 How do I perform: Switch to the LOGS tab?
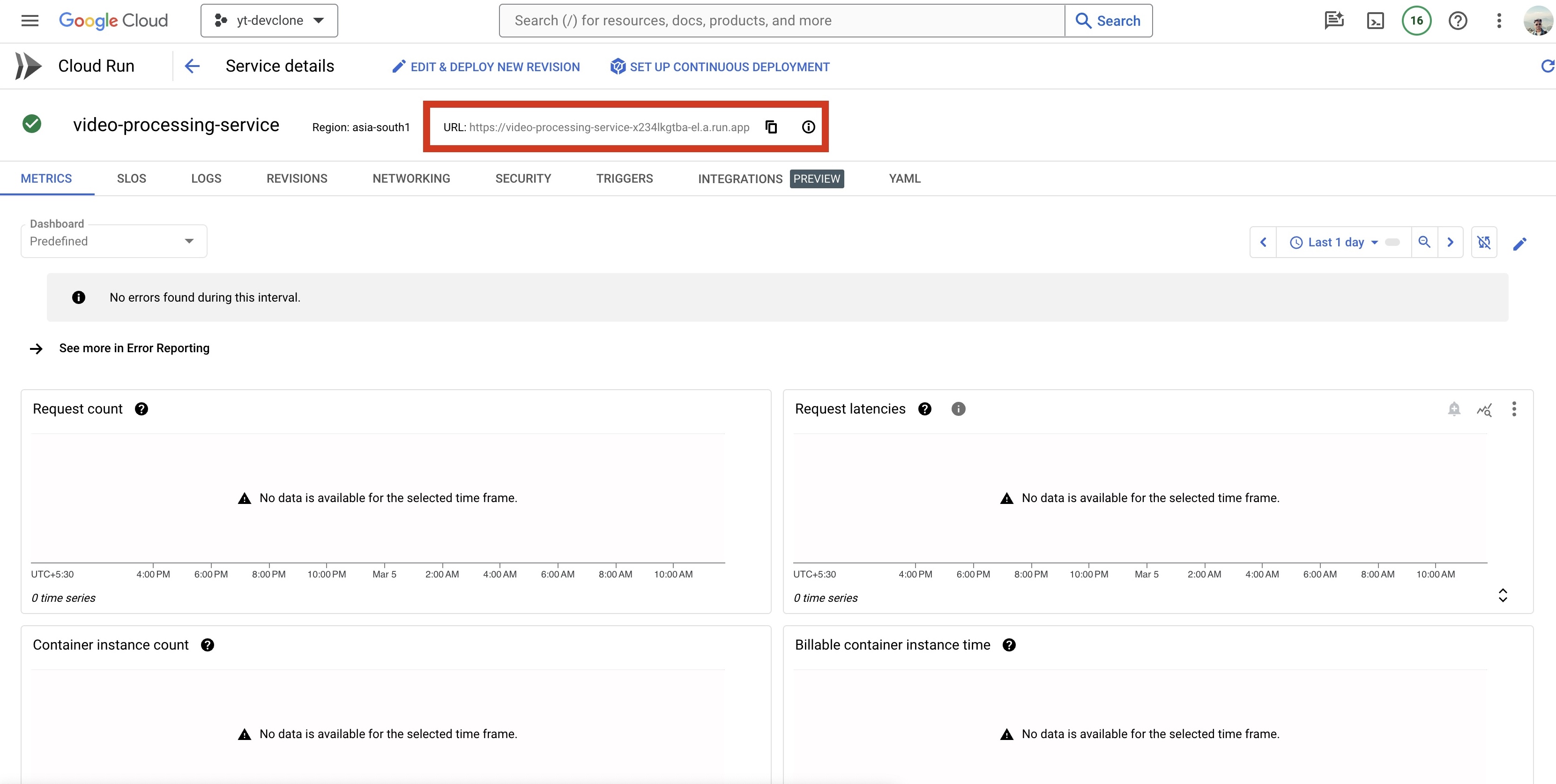pos(206,179)
